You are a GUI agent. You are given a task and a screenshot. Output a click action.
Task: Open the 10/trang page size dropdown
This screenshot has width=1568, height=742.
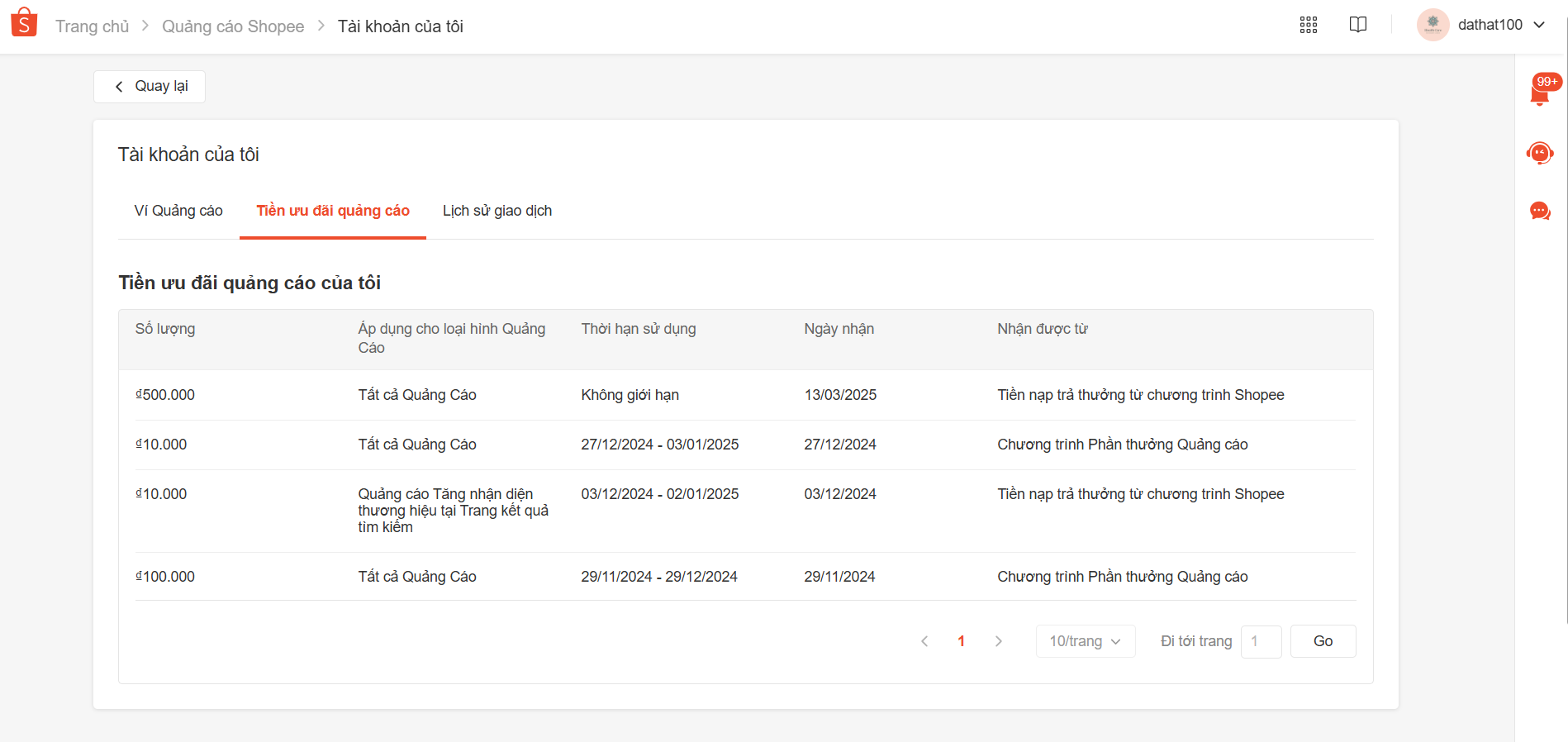(1086, 641)
